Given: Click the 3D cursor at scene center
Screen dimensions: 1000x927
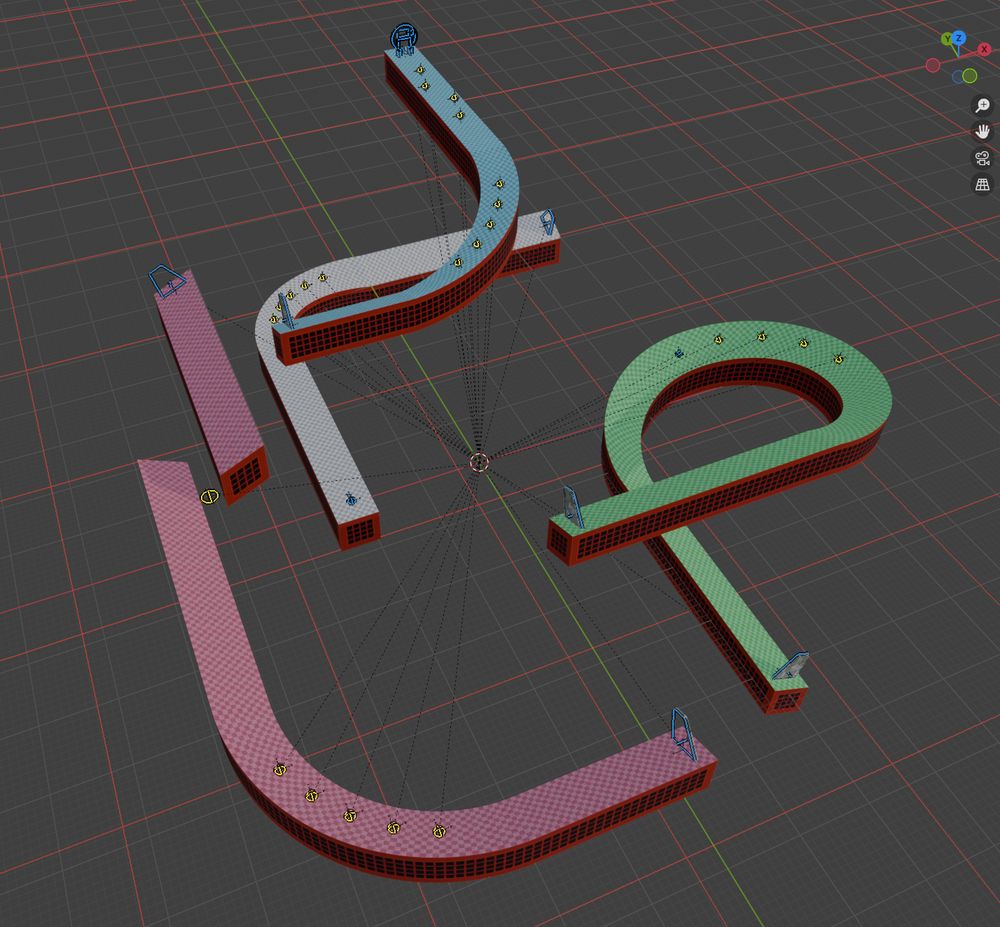Looking at the screenshot, I should (x=479, y=462).
